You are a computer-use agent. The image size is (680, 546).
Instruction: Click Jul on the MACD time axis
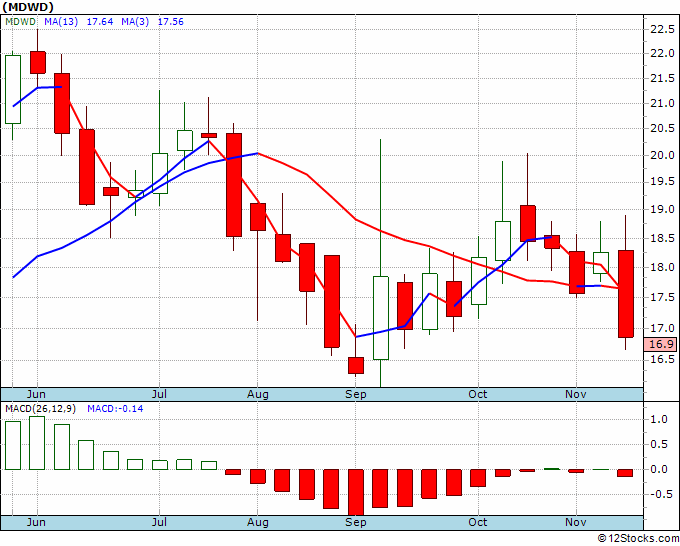[159, 522]
